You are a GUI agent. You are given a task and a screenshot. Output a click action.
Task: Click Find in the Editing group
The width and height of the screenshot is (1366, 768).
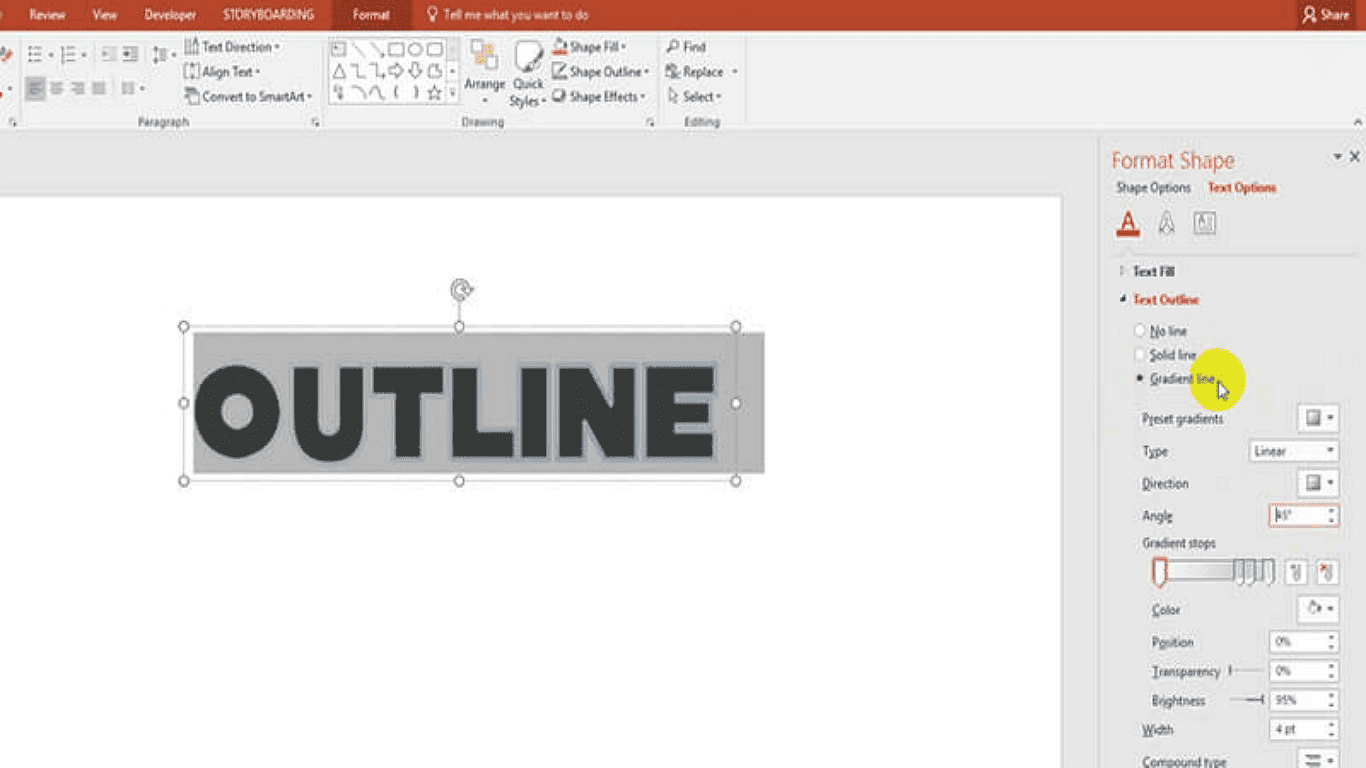pos(686,47)
